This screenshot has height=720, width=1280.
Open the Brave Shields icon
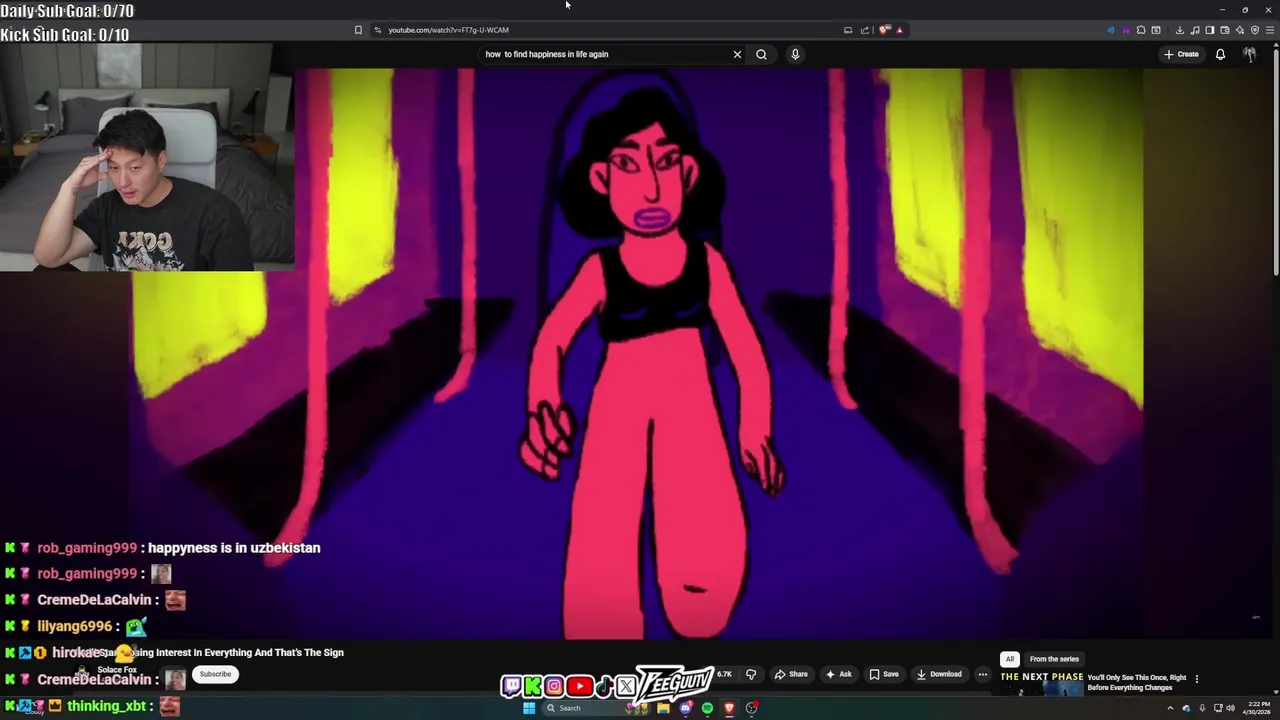click(884, 30)
